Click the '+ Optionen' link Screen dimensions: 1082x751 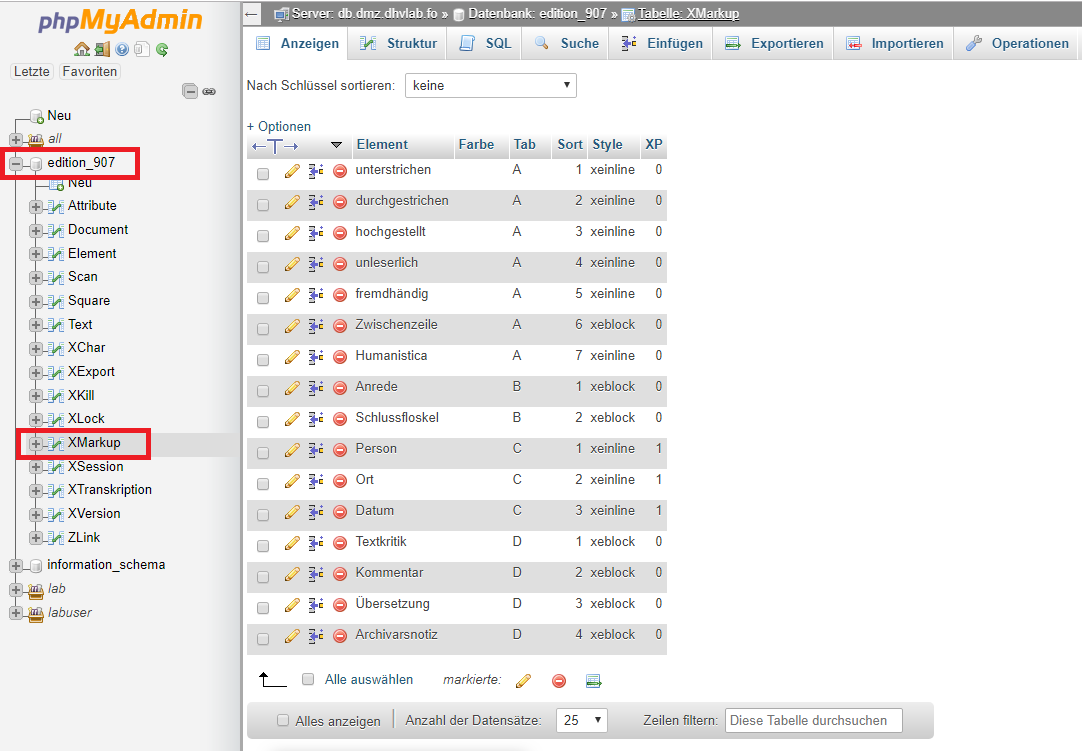click(x=279, y=127)
